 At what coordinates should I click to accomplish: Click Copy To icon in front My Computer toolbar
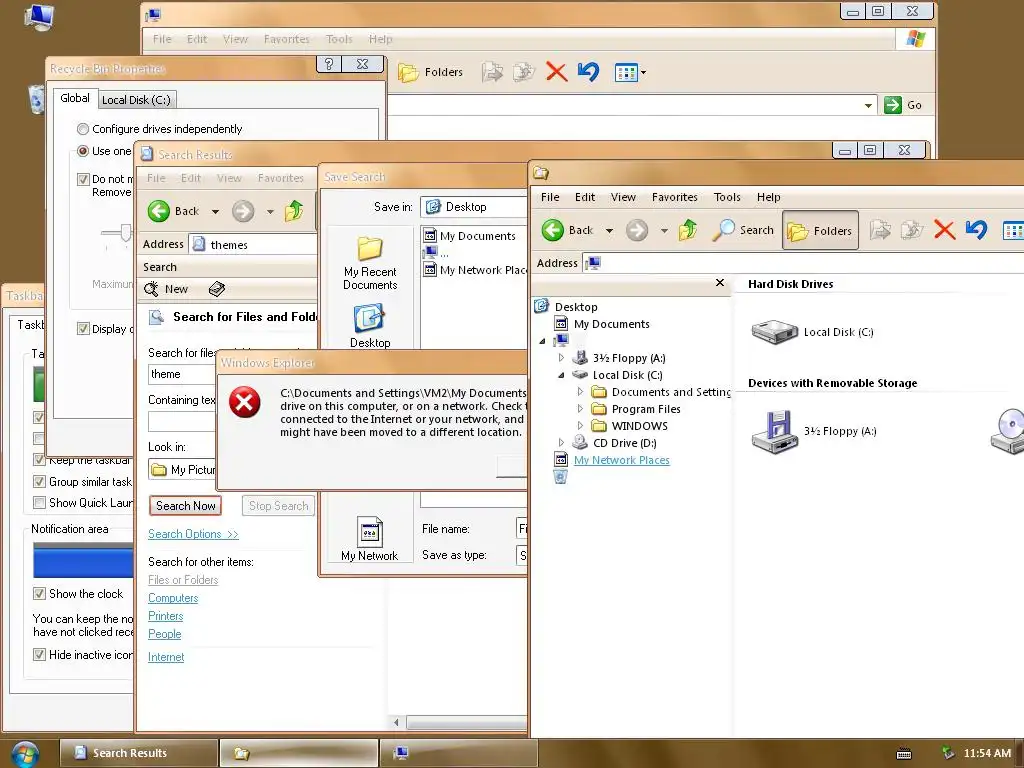912,230
